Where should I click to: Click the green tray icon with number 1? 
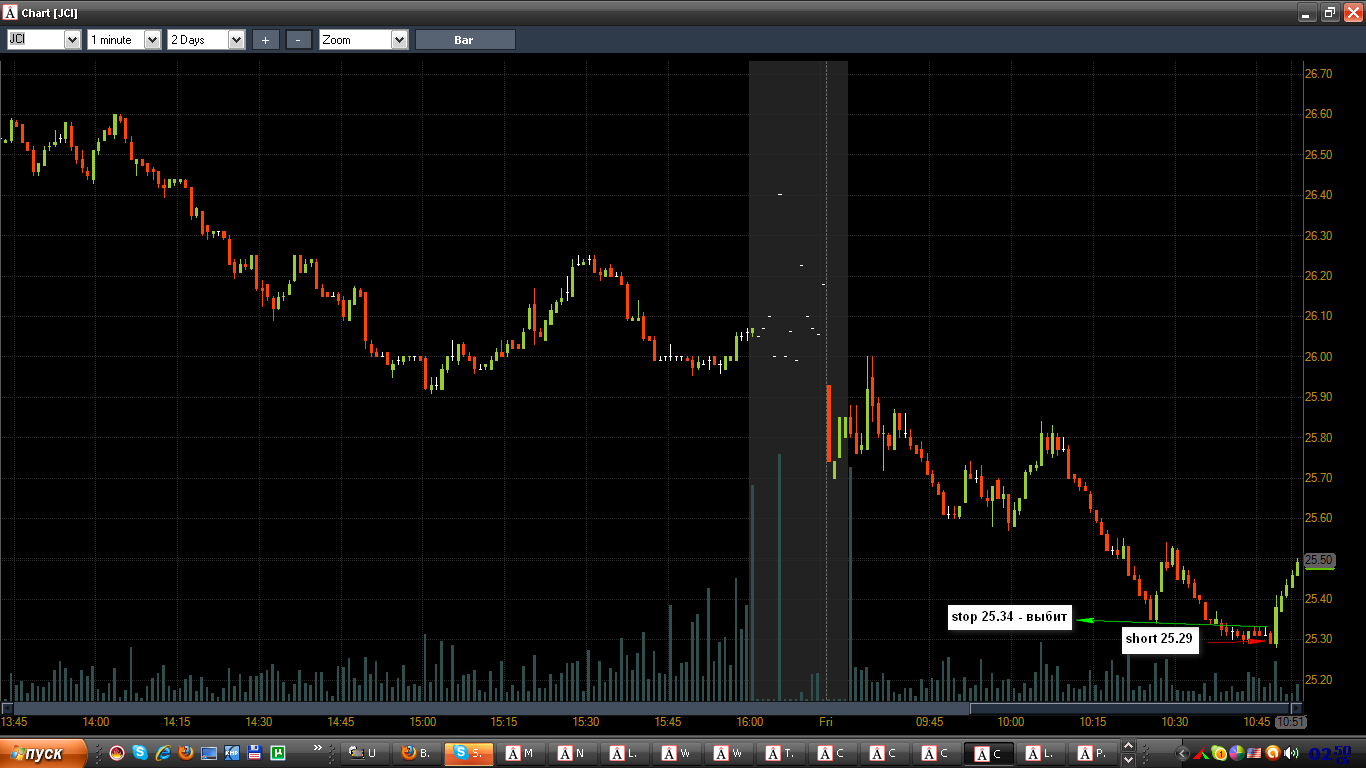[1219, 753]
